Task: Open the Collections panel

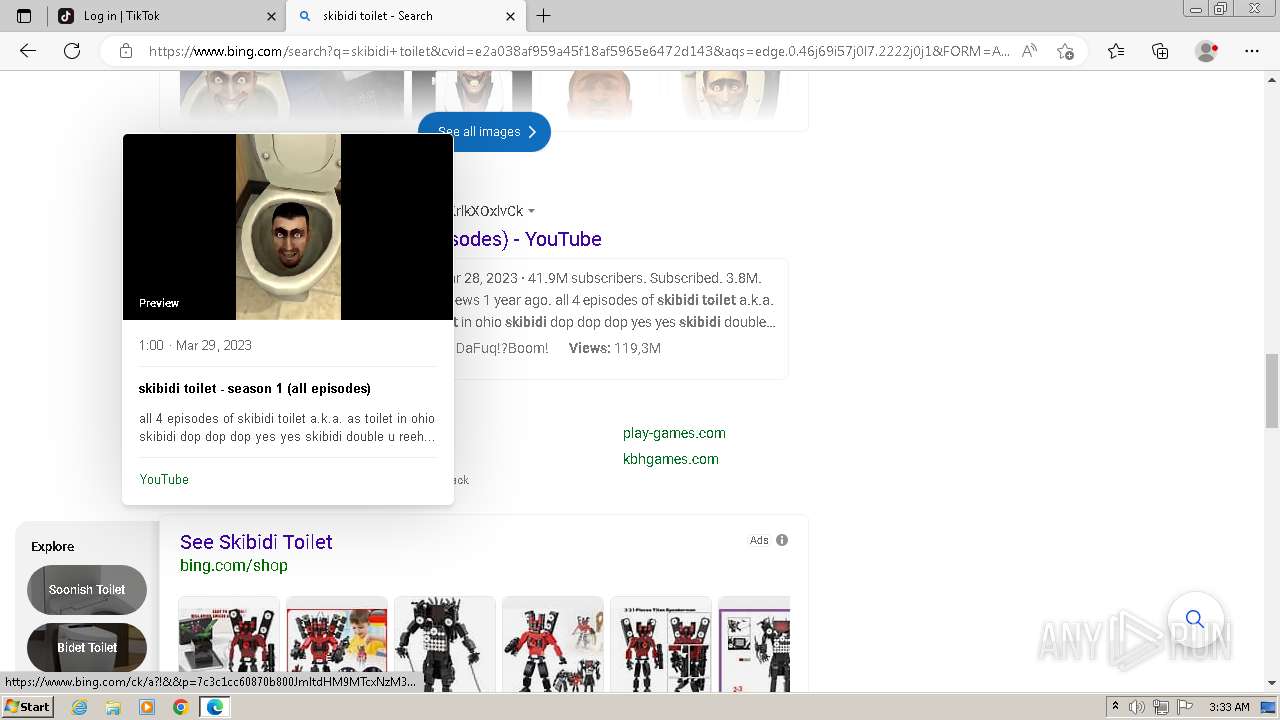Action: coord(1160,51)
